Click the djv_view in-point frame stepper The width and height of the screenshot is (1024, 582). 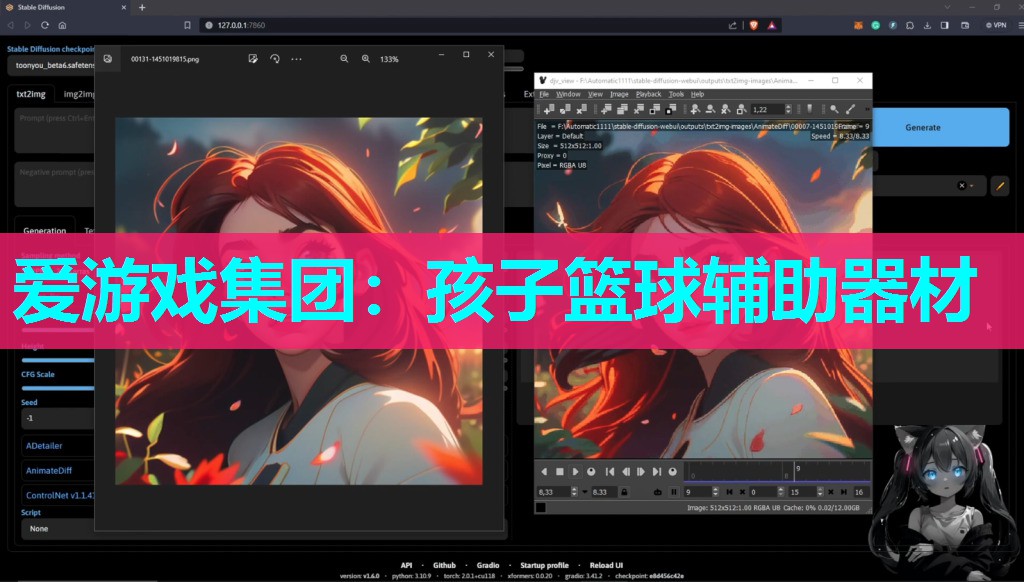click(780, 492)
